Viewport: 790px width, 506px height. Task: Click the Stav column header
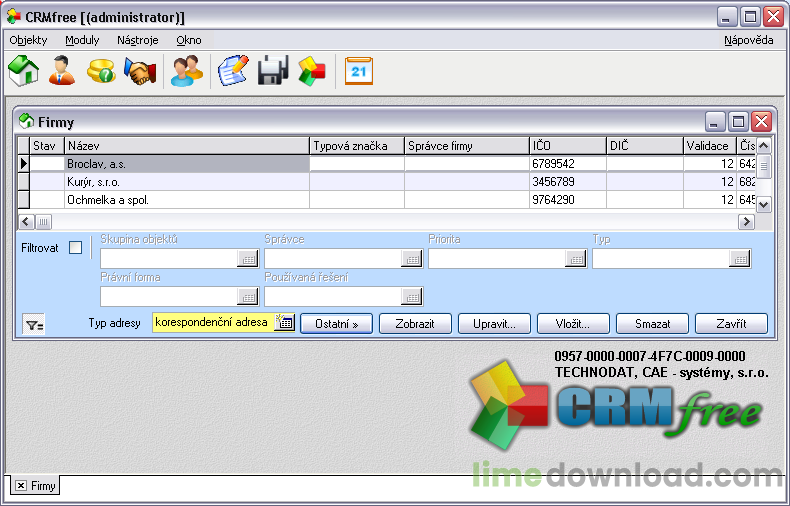[47, 146]
